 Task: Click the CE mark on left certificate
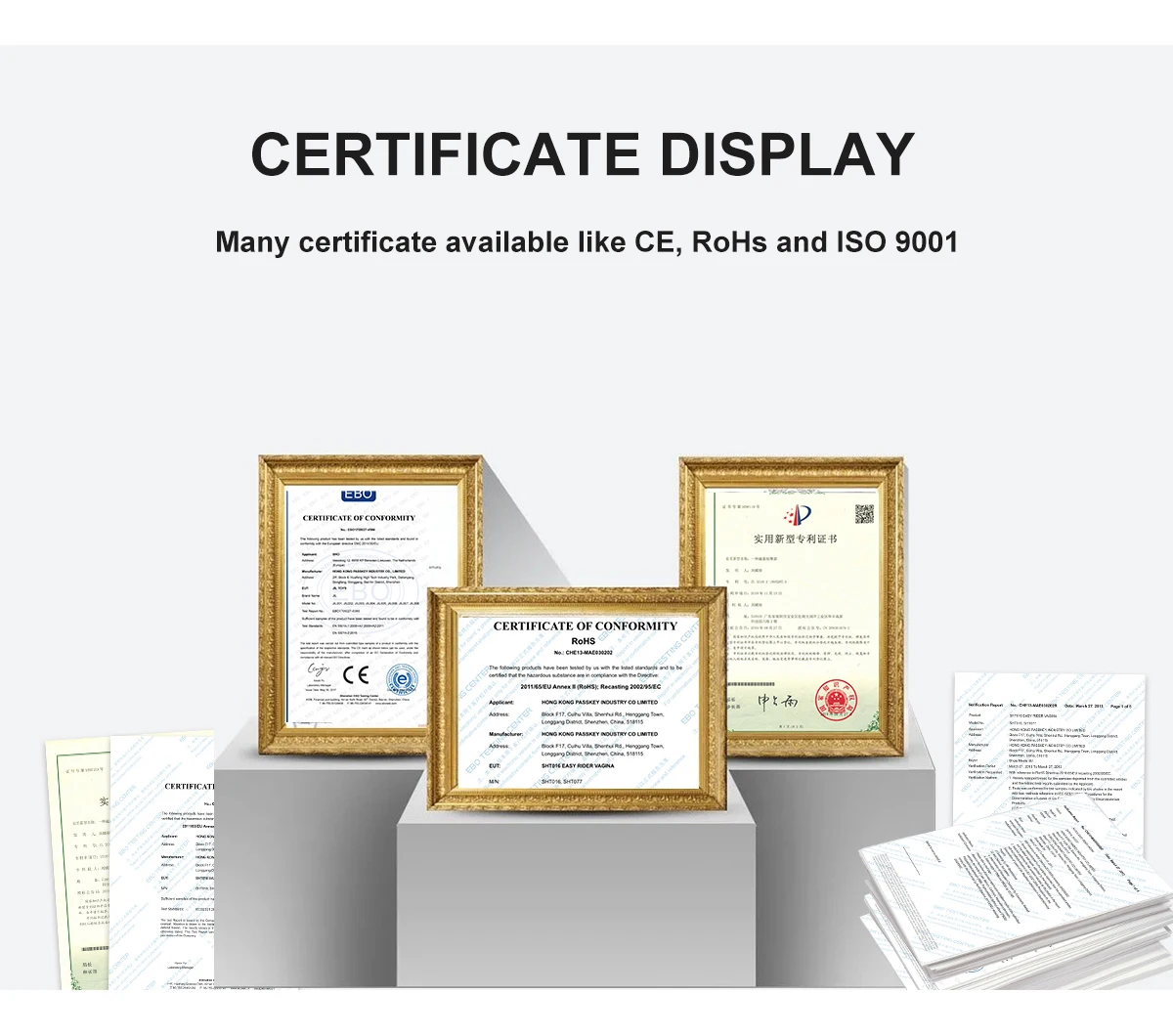(358, 673)
